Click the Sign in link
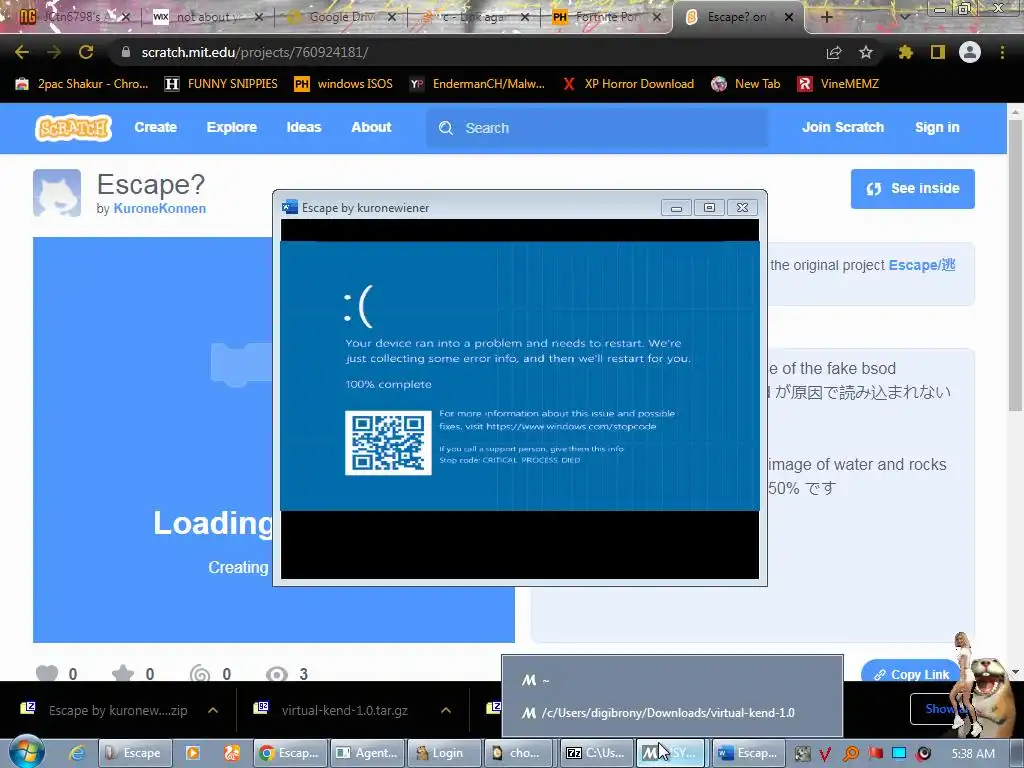Image resolution: width=1024 pixels, height=768 pixels. [x=937, y=127]
